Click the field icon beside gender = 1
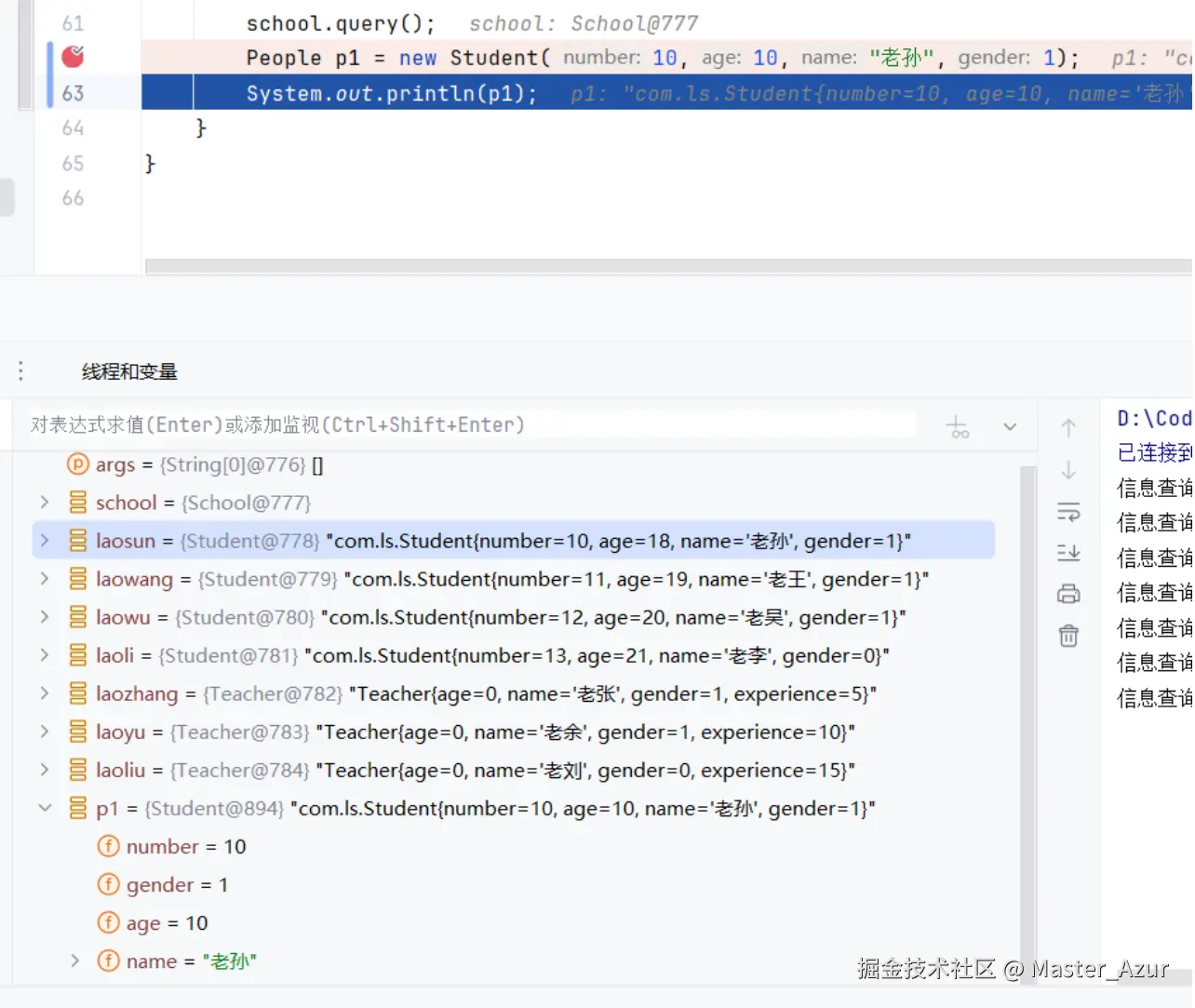The height and width of the screenshot is (1008, 1195). pos(109,884)
